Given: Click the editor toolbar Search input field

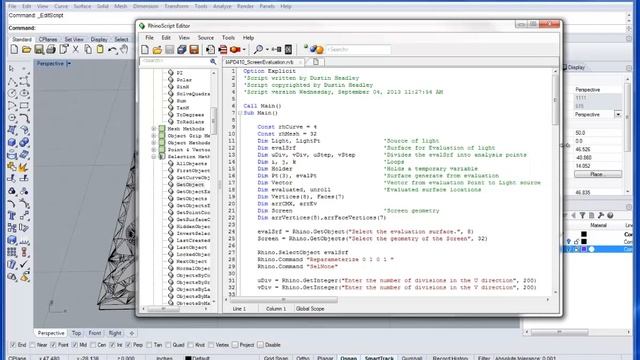Looking at the screenshot, I should point(358,49).
